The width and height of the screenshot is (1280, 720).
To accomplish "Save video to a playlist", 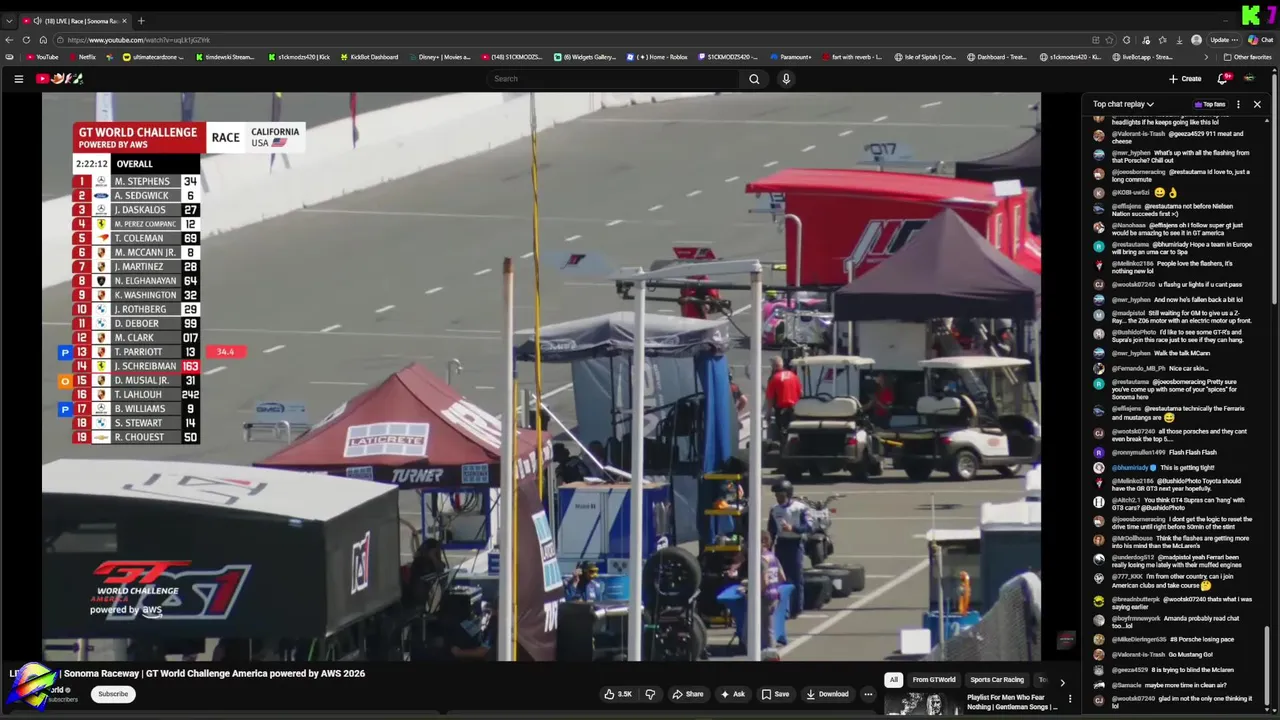I will pos(775,694).
